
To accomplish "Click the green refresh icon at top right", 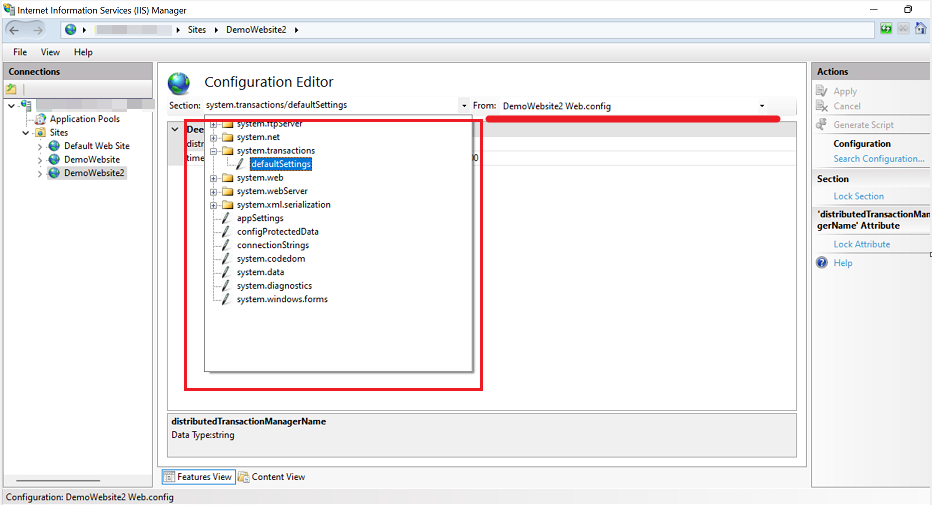I will 886,29.
